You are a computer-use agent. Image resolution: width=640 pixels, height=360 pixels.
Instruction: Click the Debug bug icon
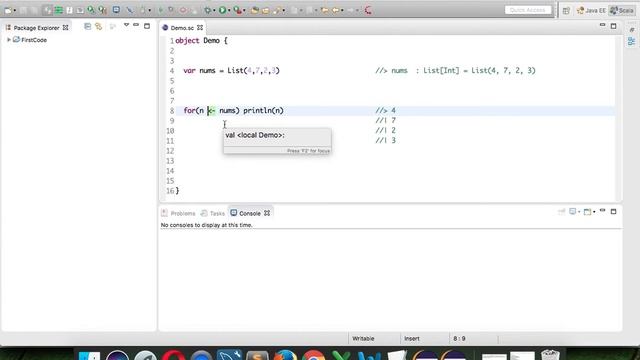[207, 10]
